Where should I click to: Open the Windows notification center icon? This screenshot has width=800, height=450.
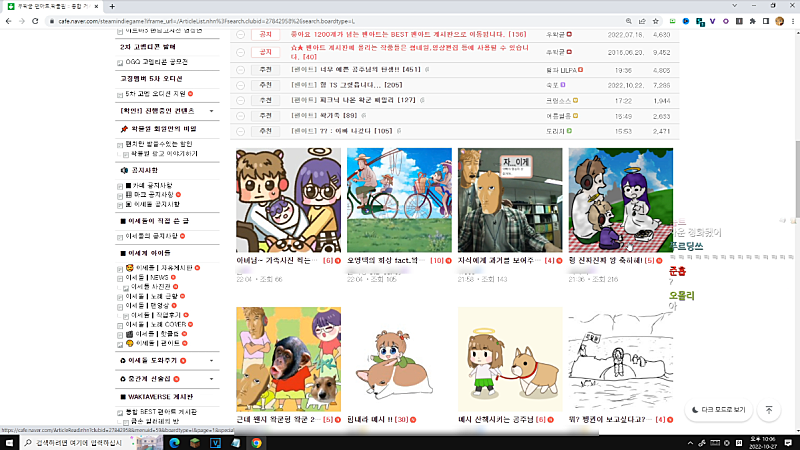[788, 443]
